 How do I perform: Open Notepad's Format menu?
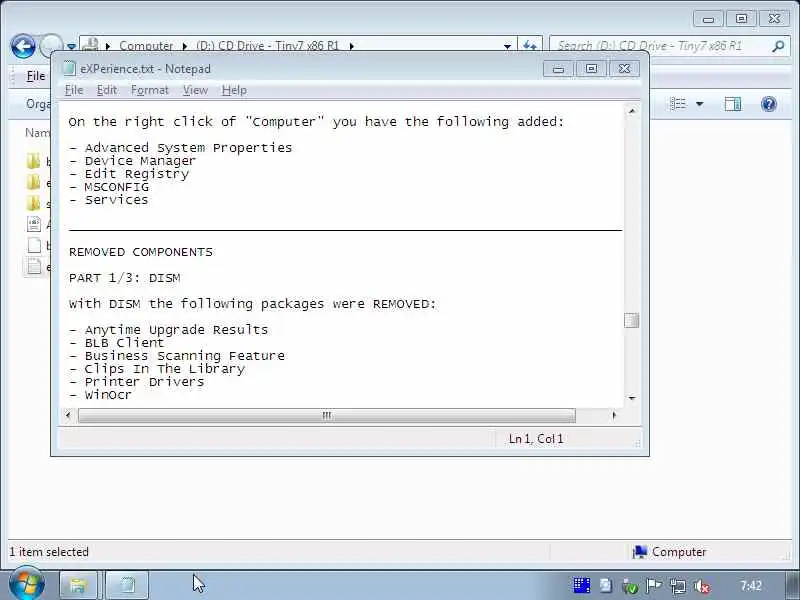[x=149, y=90]
